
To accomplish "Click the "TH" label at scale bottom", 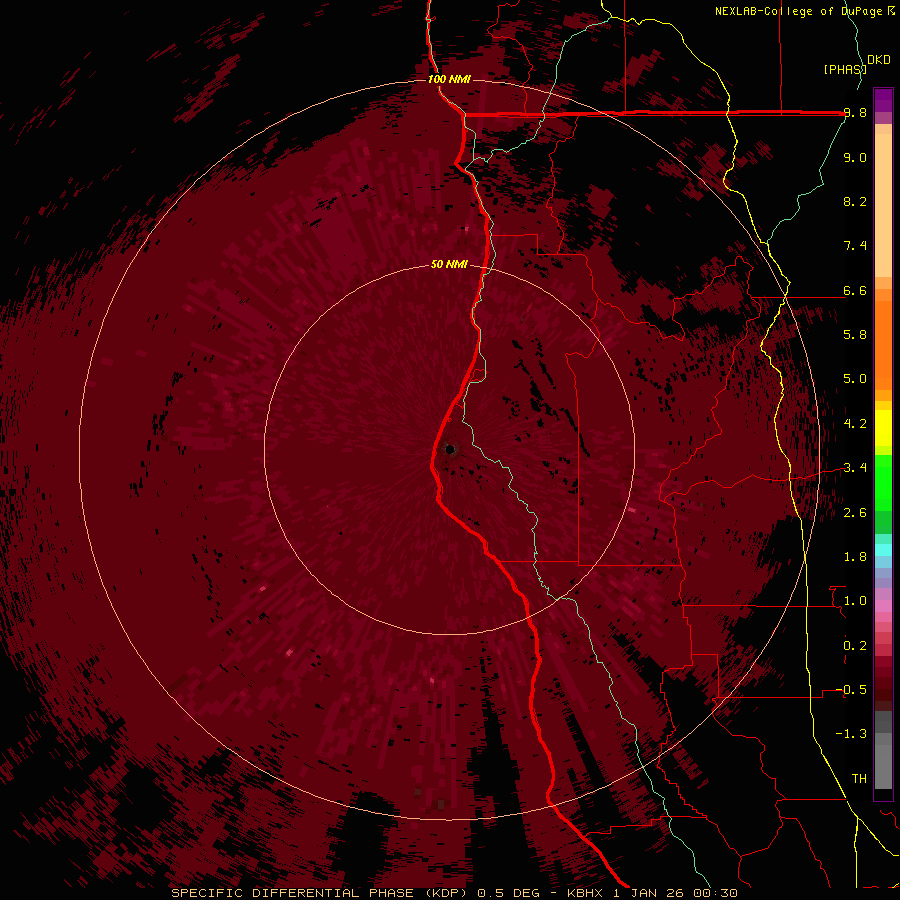I will point(859,778).
